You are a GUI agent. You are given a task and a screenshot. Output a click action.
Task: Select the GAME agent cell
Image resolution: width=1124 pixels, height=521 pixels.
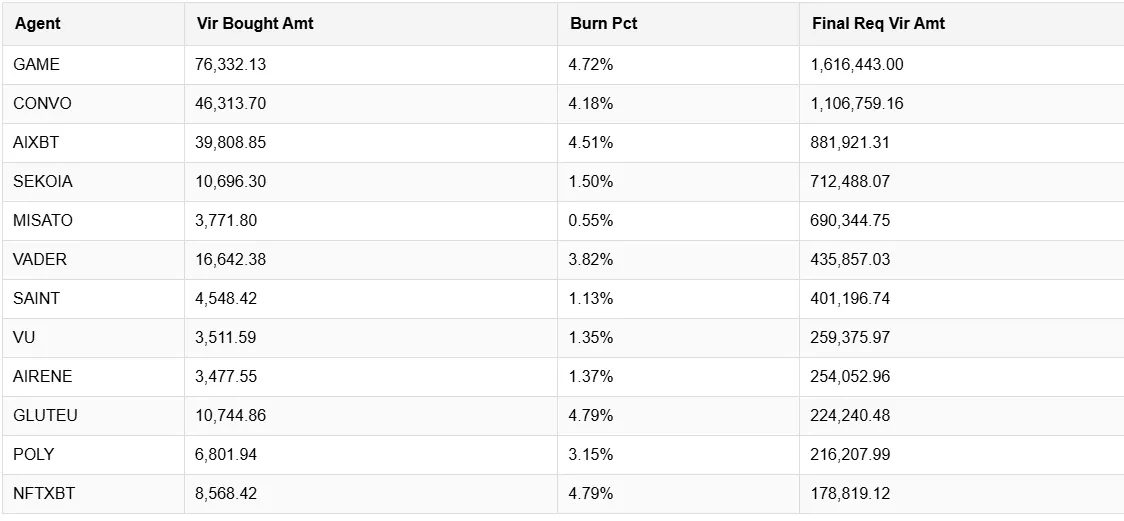point(93,65)
